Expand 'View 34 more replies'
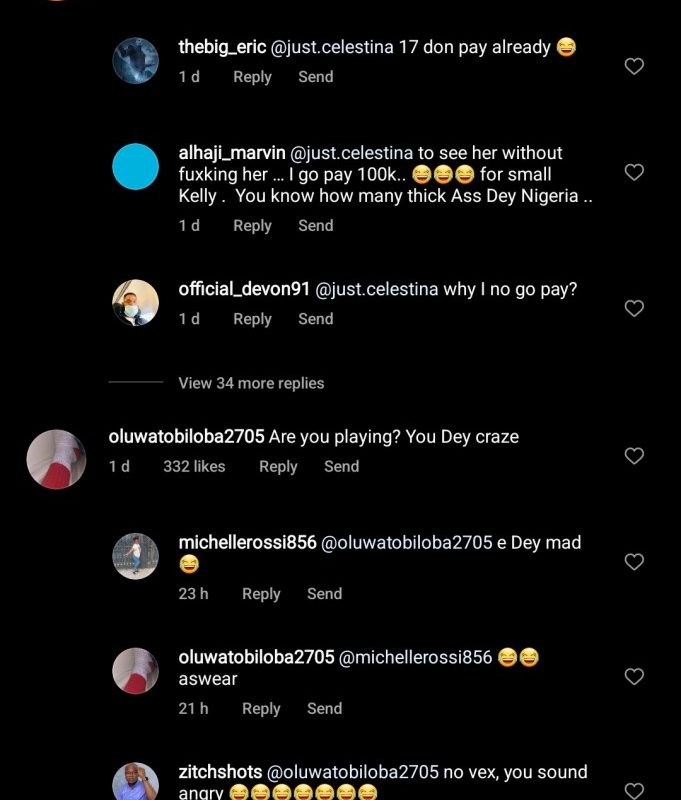Image resolution: width=681 pixels, height=800 pixels. coord(251,383)
